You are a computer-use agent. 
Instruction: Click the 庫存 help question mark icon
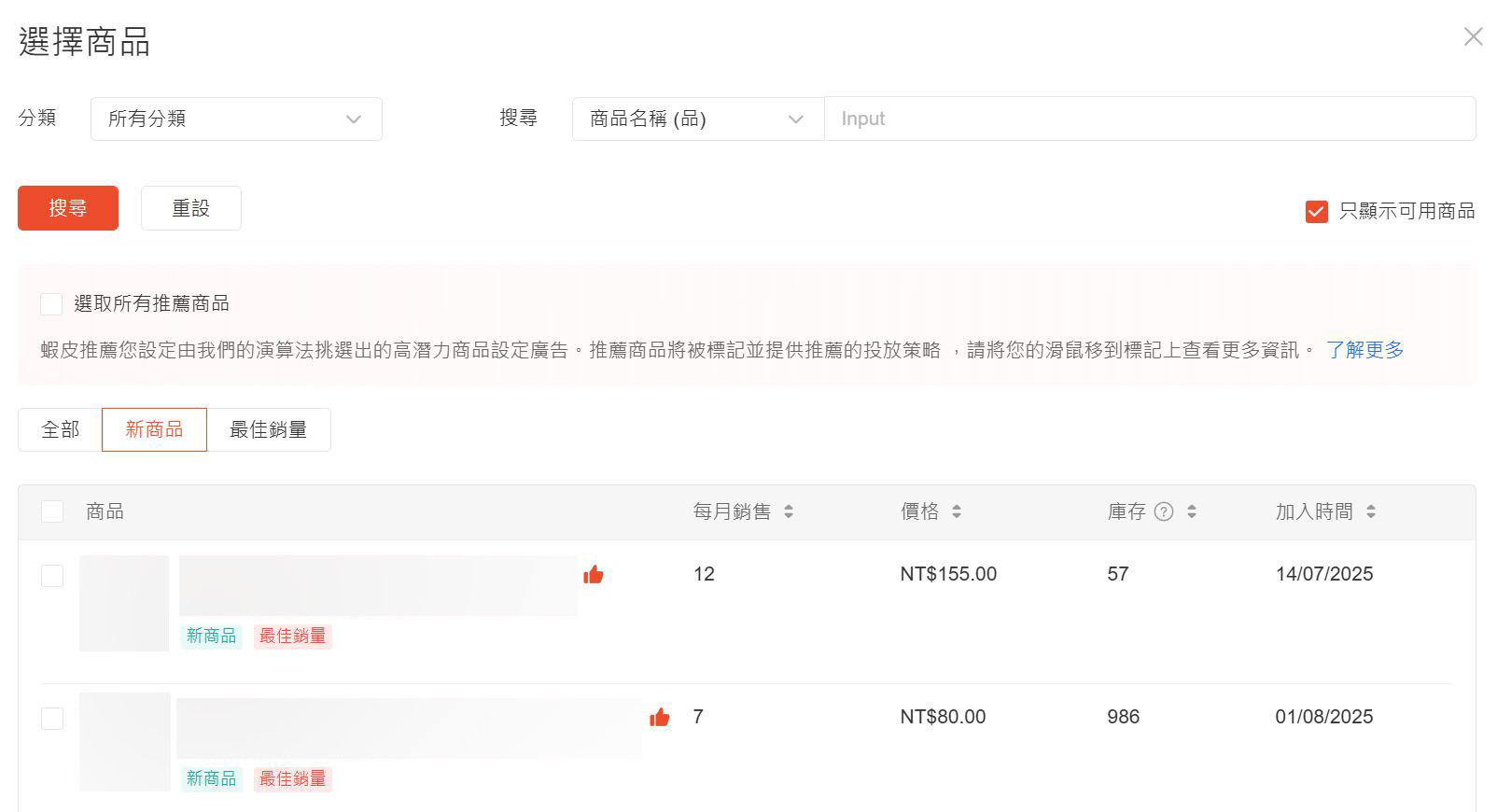(x=1163, y=511)
